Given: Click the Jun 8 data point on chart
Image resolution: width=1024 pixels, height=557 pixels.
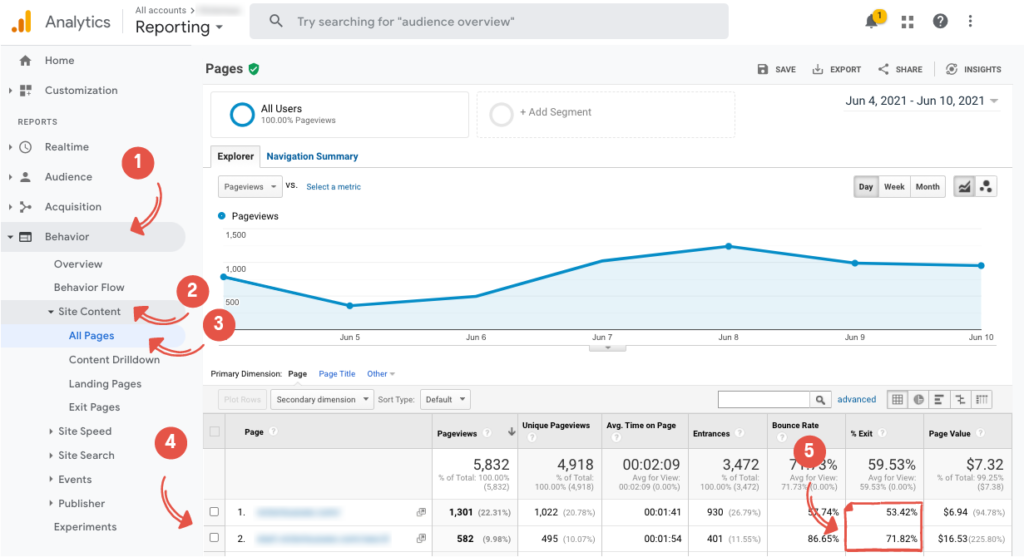Looking at the screenshot, I should tap(728, 246).
